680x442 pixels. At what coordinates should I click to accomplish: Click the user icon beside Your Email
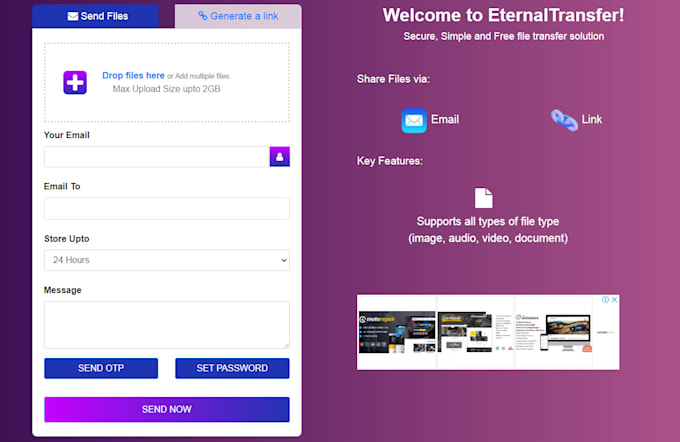pos(280,157)
